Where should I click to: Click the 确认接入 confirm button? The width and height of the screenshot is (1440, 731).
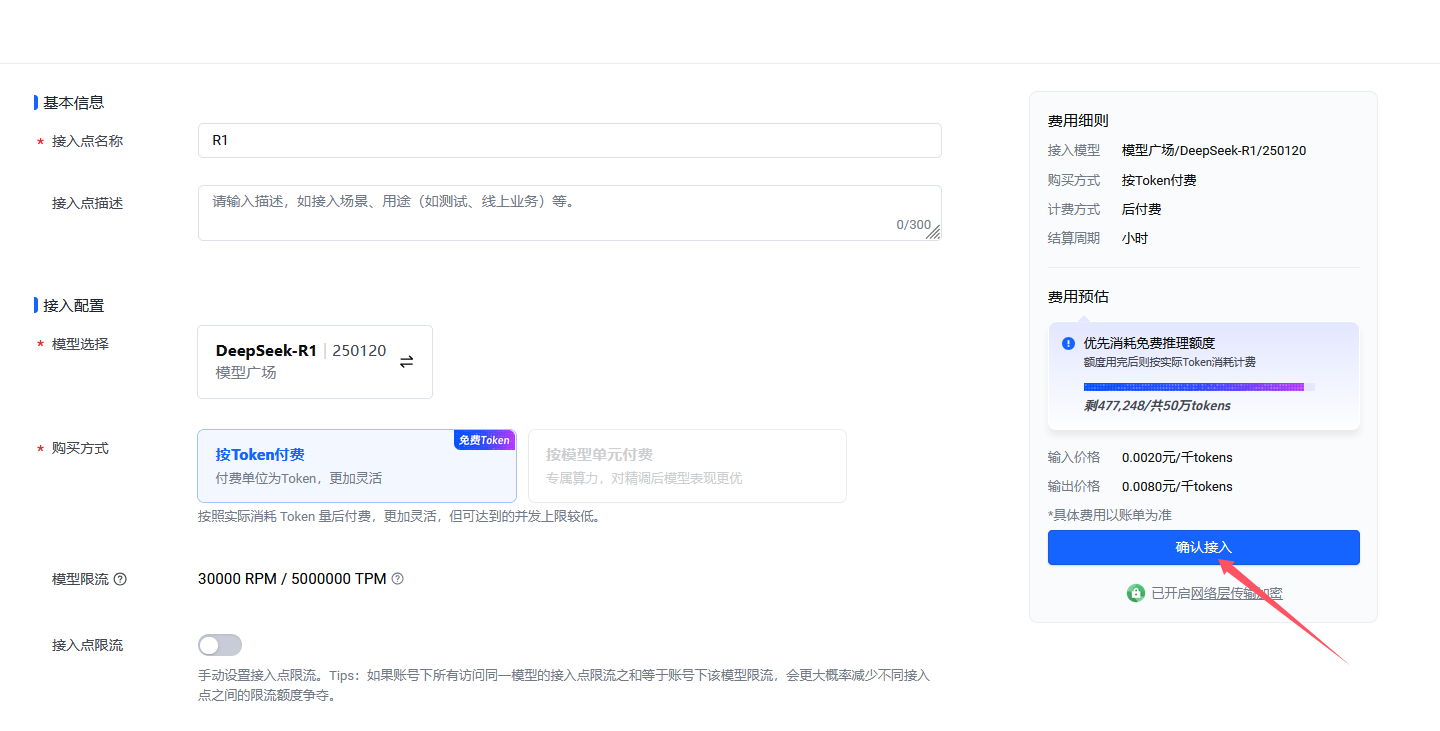(1203, 547)
